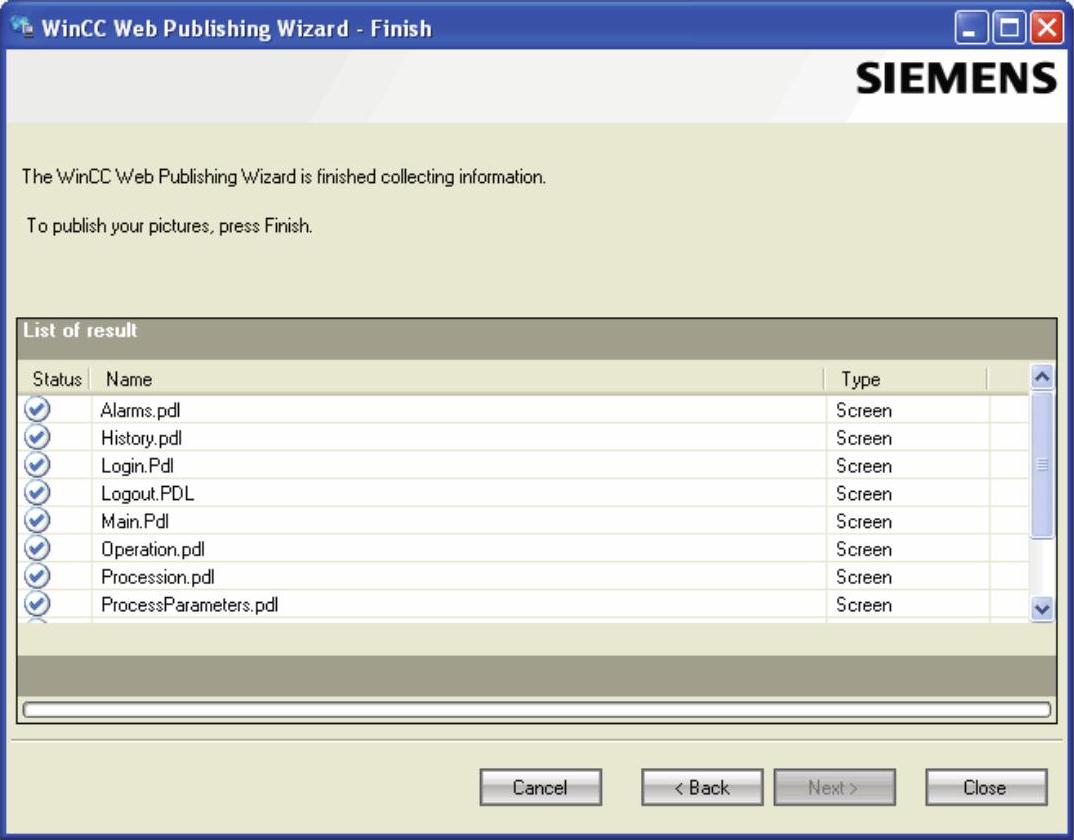Click the status checkmark icon beside Logout.PDL
Viewport: 1074px width, 840px height.
click(x=37, y=493)
